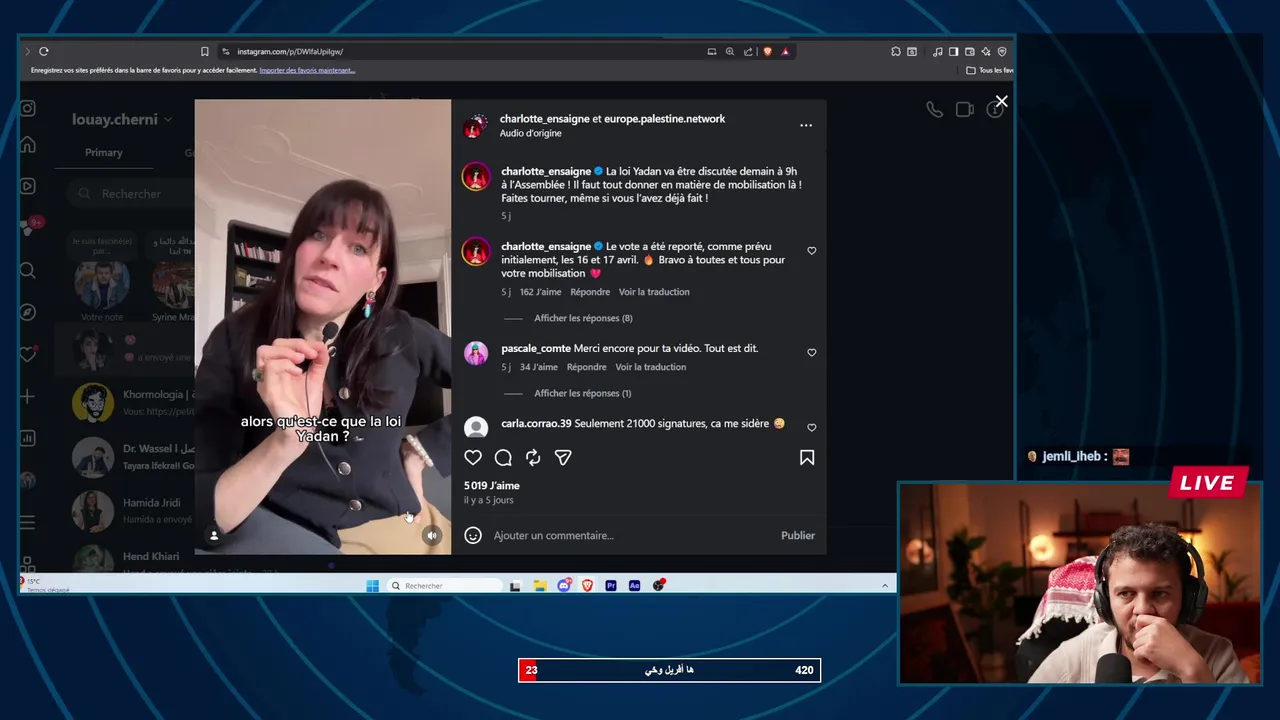
Task: Start a video call with camera icon
Action: [x=964, y=110]
